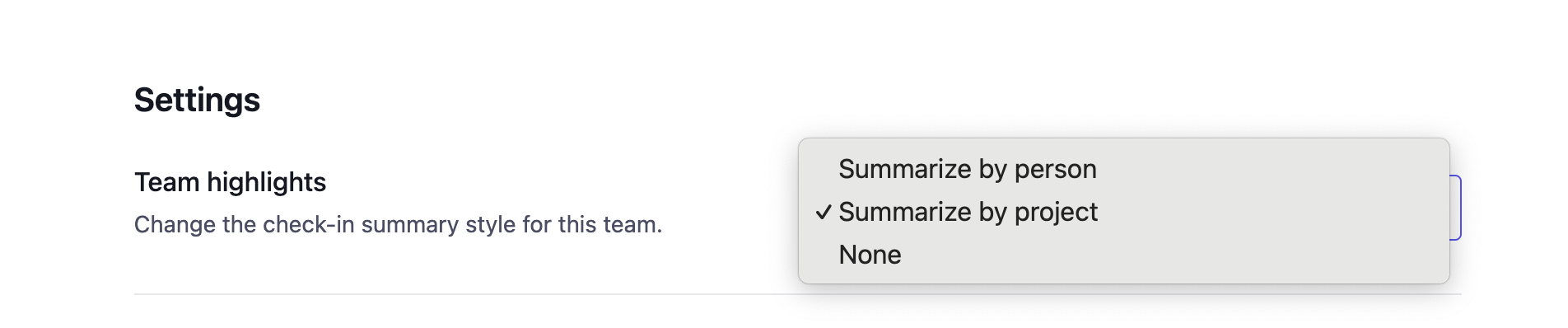Click the word "project" in the checked option

click(x=1056, y=213)
